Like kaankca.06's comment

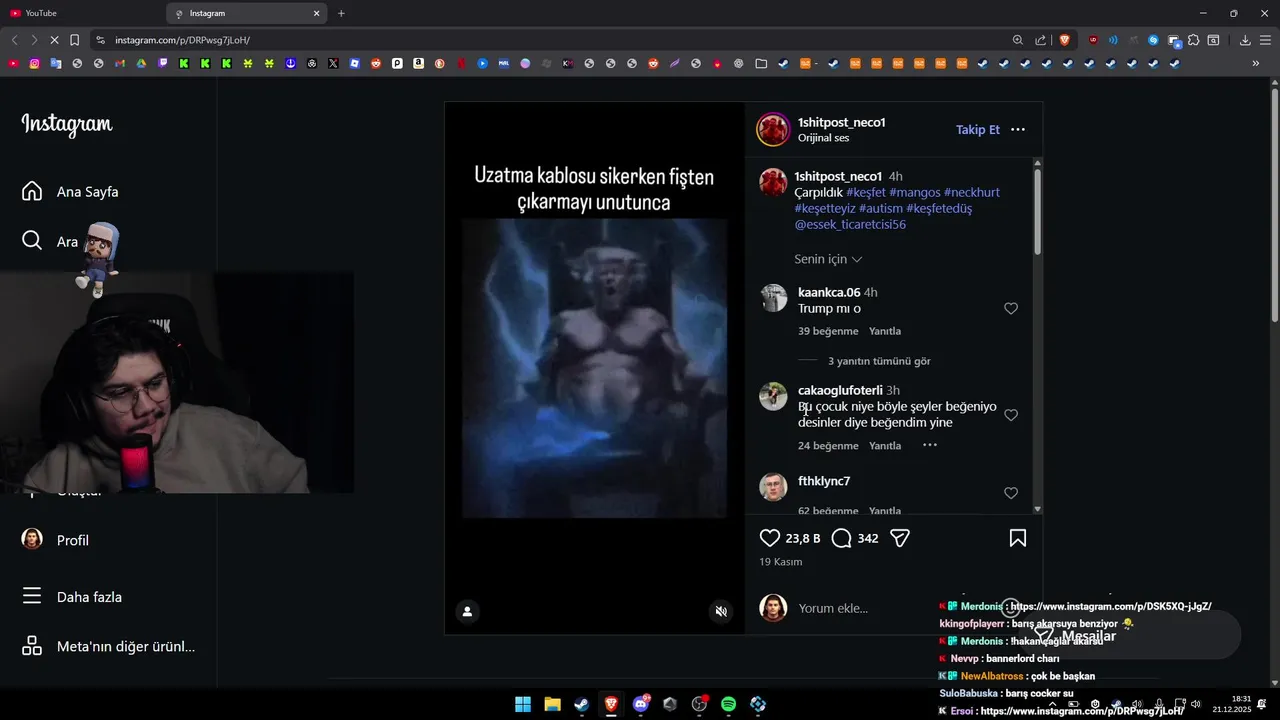pyautogui.click(x=1011, y=308)
